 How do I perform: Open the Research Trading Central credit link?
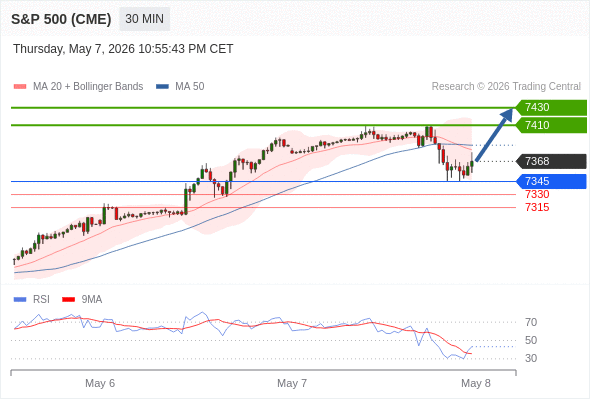click(506, 87)
